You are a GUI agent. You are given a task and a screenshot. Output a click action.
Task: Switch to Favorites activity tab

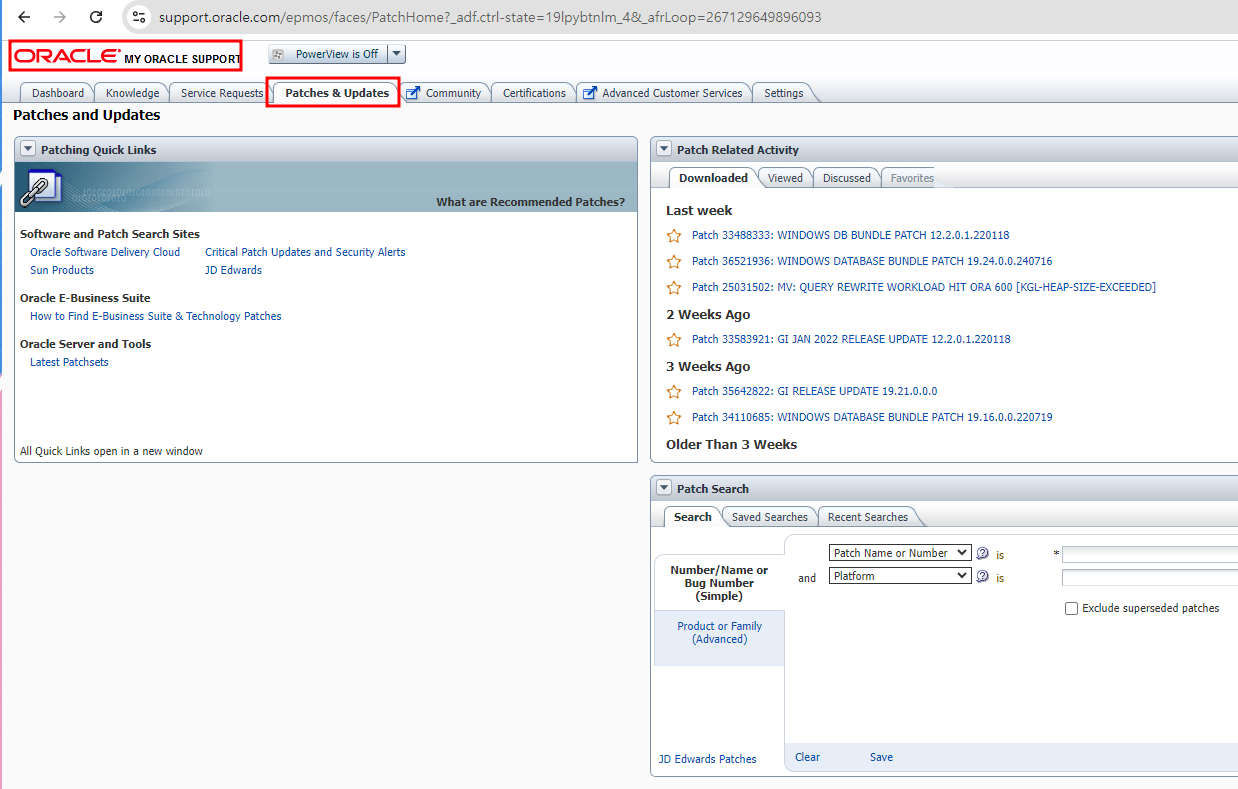912,178
